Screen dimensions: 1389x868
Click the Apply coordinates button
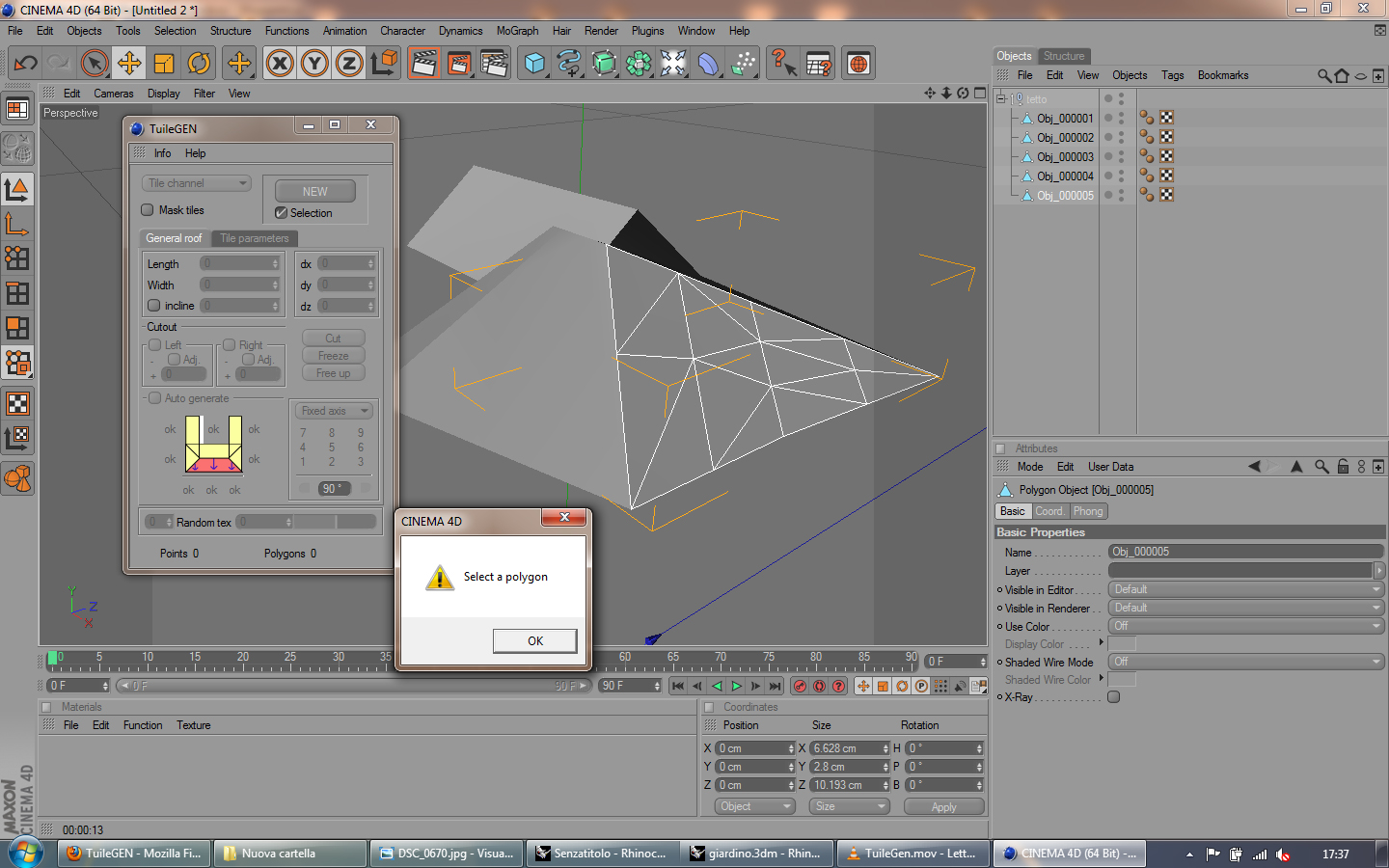pos(944,807)
